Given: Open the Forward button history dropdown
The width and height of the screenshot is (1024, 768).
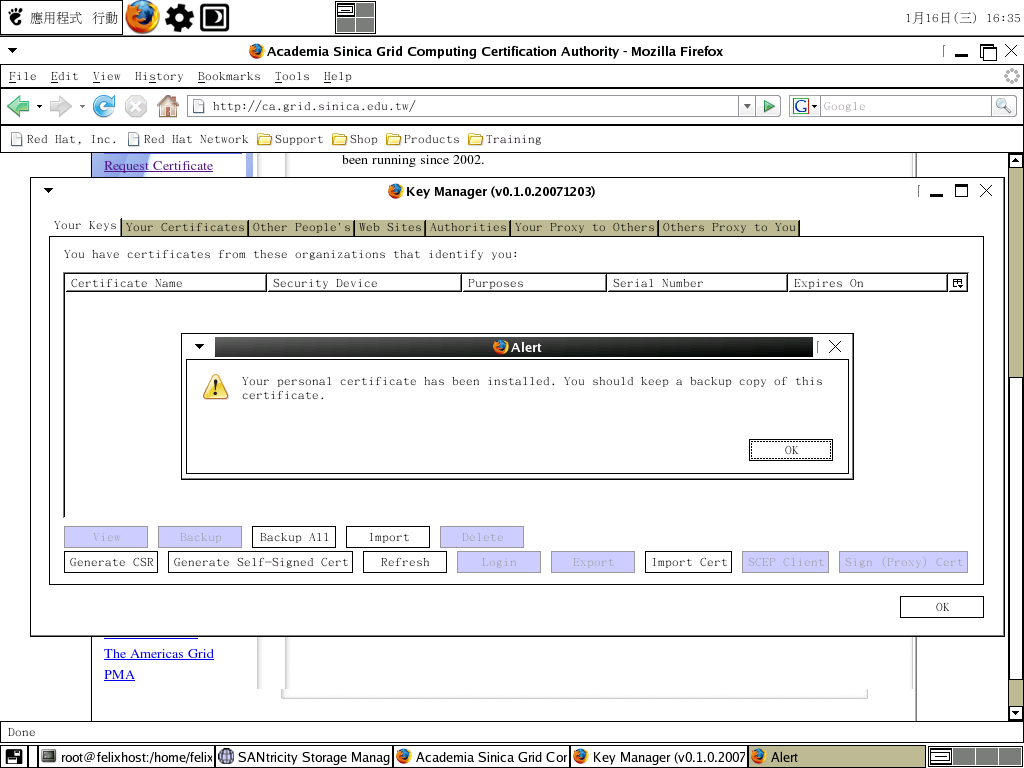Looking at the screenshot, I should (x=82, y=106).
